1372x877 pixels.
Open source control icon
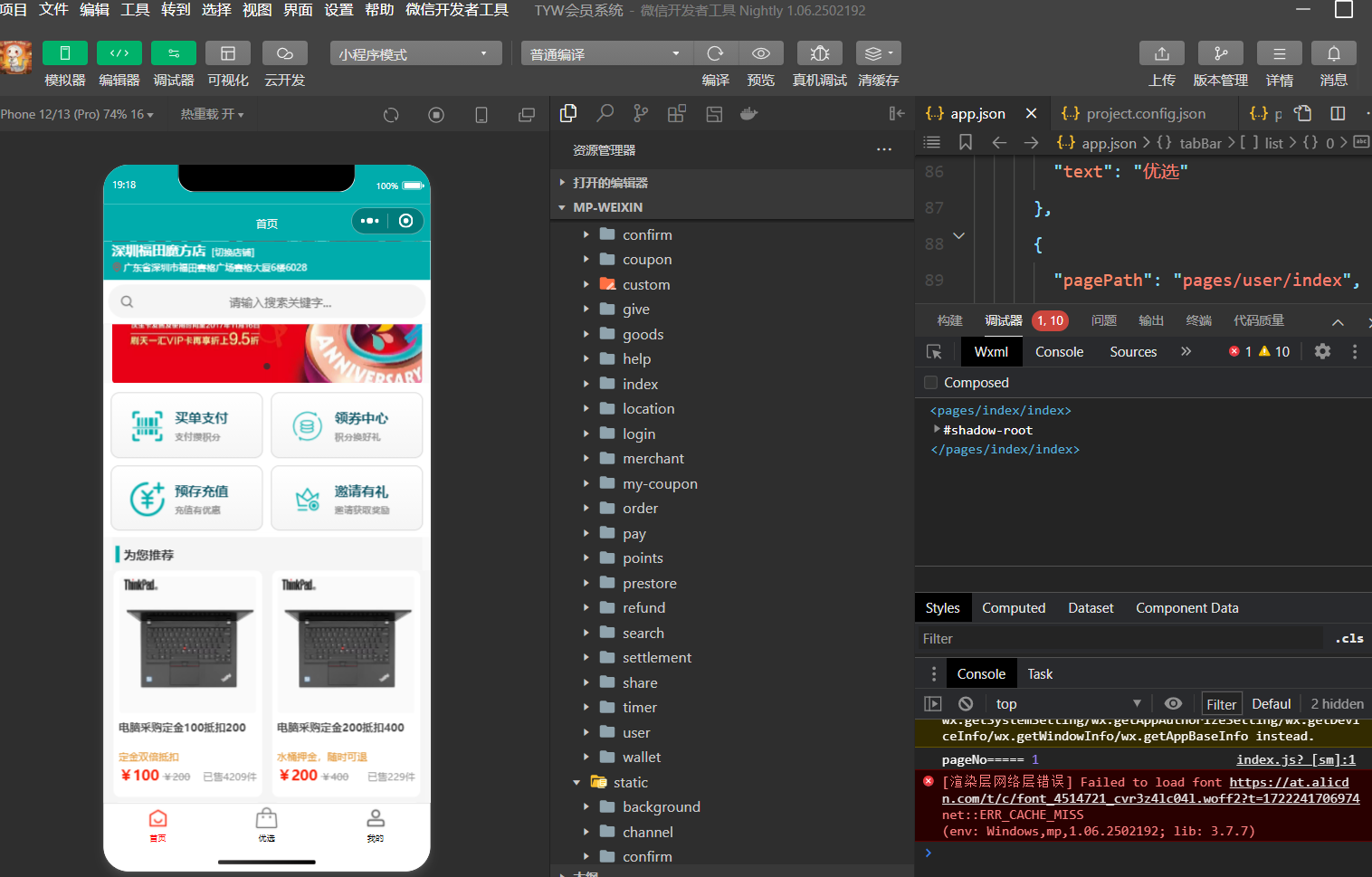(641, 113)
